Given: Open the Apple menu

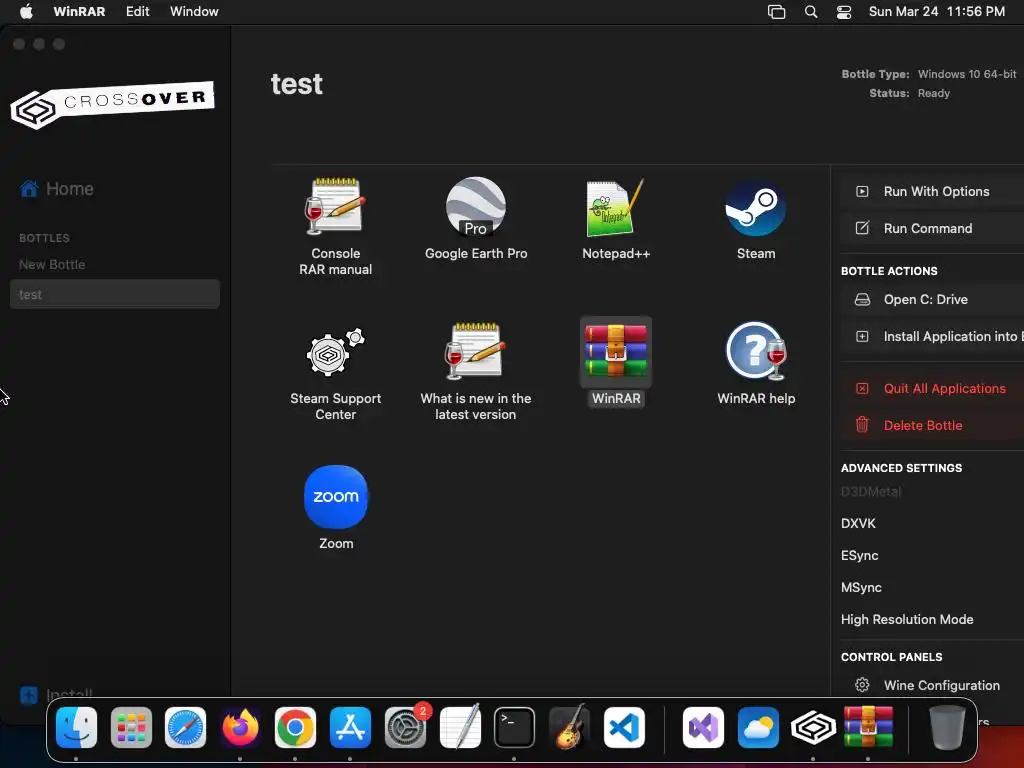Looking at the screenshot, I should [x=26, y=12].
